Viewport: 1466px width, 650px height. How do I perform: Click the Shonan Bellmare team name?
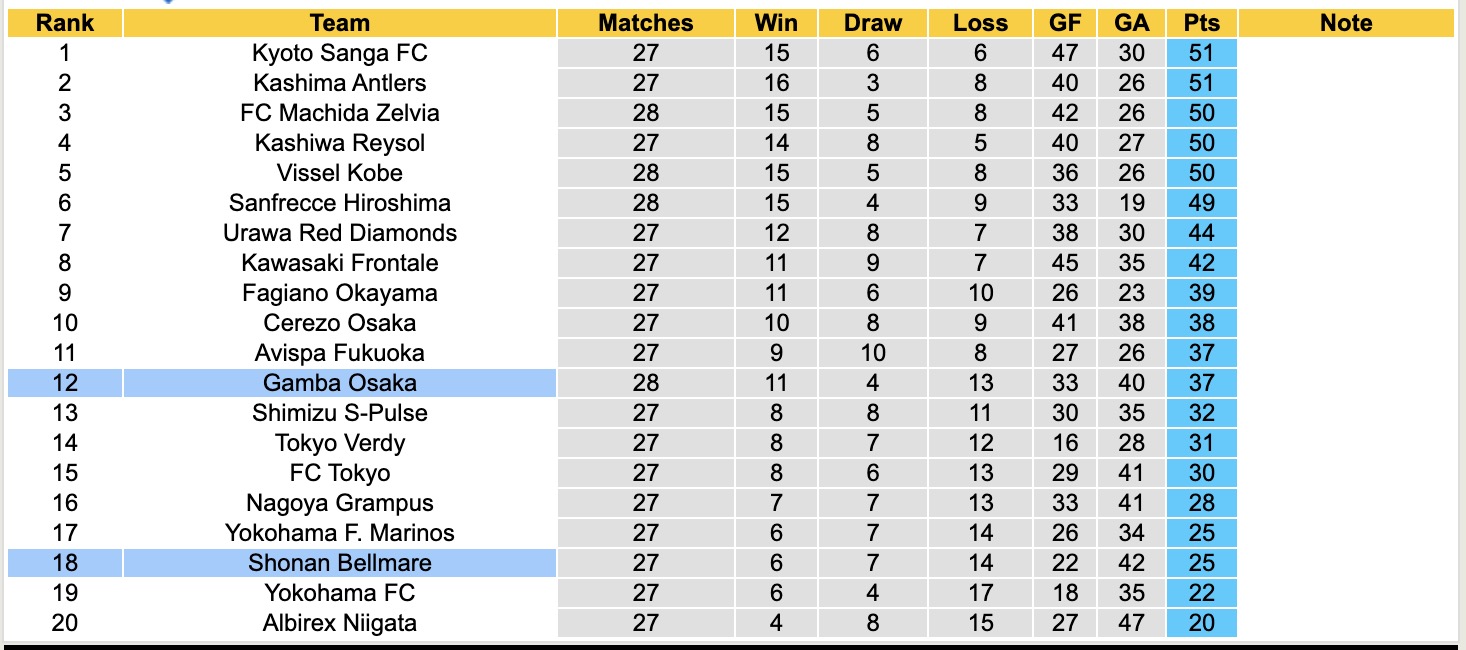point(340,563)
